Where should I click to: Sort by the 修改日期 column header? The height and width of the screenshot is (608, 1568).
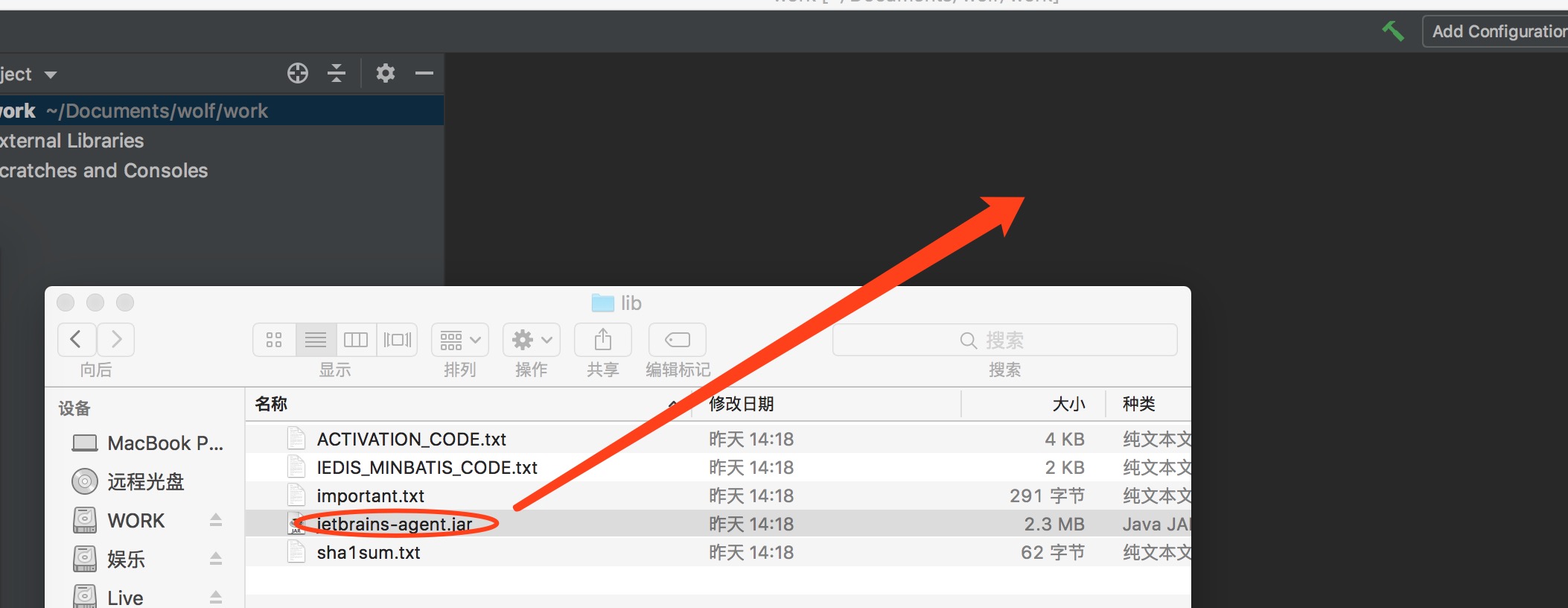tap(742, 404)
